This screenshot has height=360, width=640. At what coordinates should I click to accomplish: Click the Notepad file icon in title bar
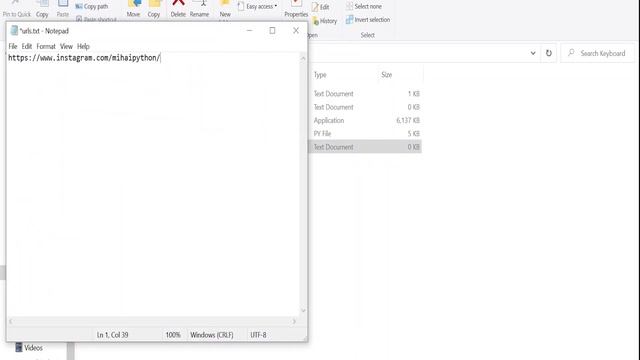(14, 31)
